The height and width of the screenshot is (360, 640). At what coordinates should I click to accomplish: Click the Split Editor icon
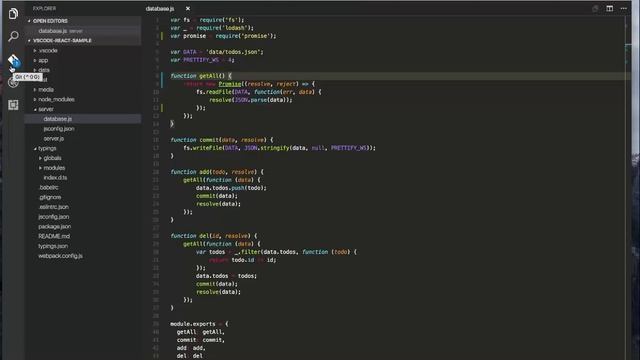click(x=609, y=9)
